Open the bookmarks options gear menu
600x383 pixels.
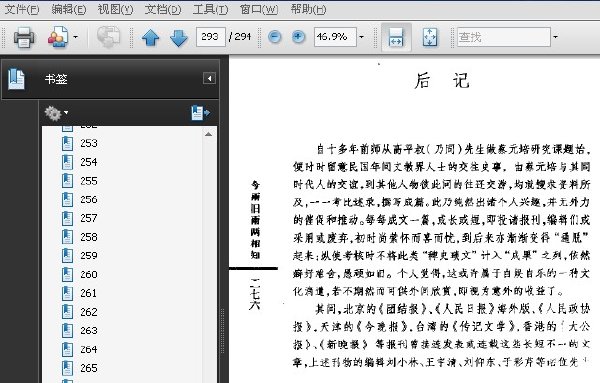56,113
